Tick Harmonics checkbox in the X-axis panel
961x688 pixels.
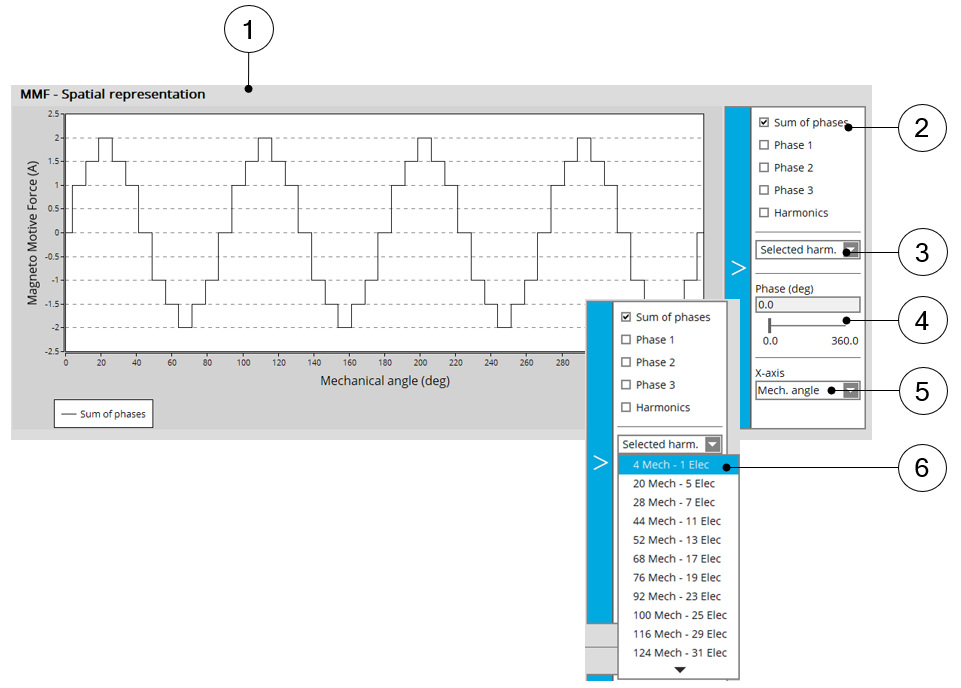coord(765,213)
